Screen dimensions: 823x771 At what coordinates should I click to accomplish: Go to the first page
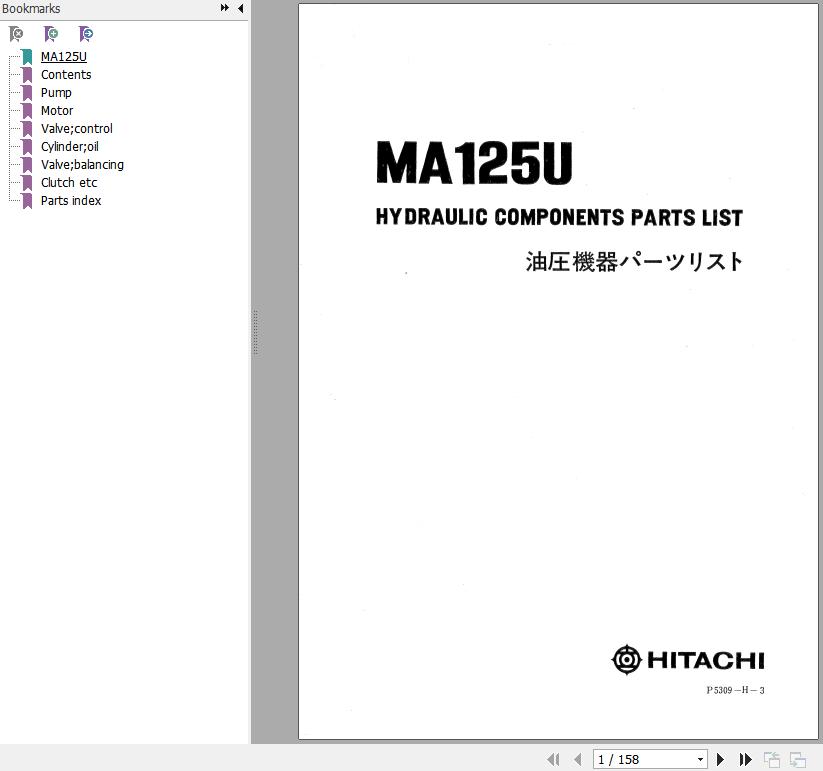(x=553, y=759)
